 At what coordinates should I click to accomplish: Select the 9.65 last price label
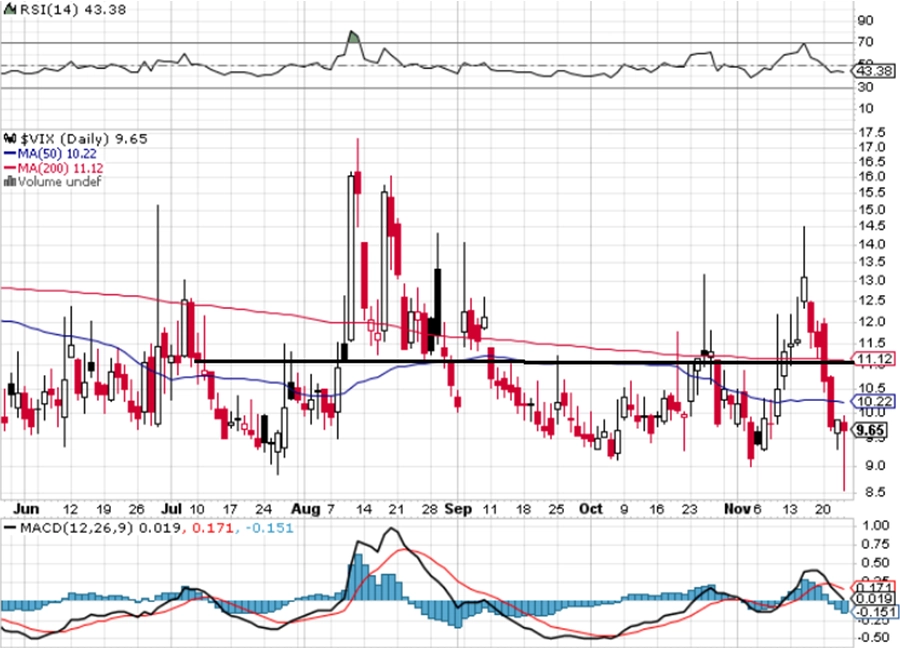click(x=870, y=430)
